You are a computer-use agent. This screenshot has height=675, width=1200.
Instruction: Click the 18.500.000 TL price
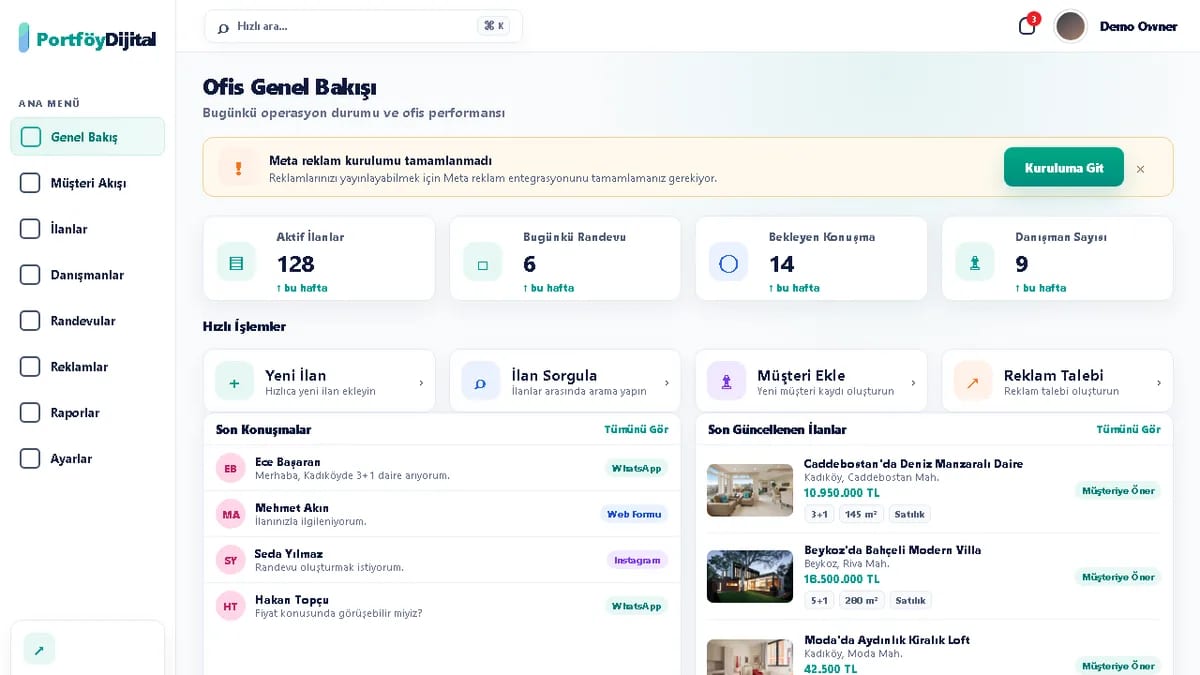coord(841,579)
